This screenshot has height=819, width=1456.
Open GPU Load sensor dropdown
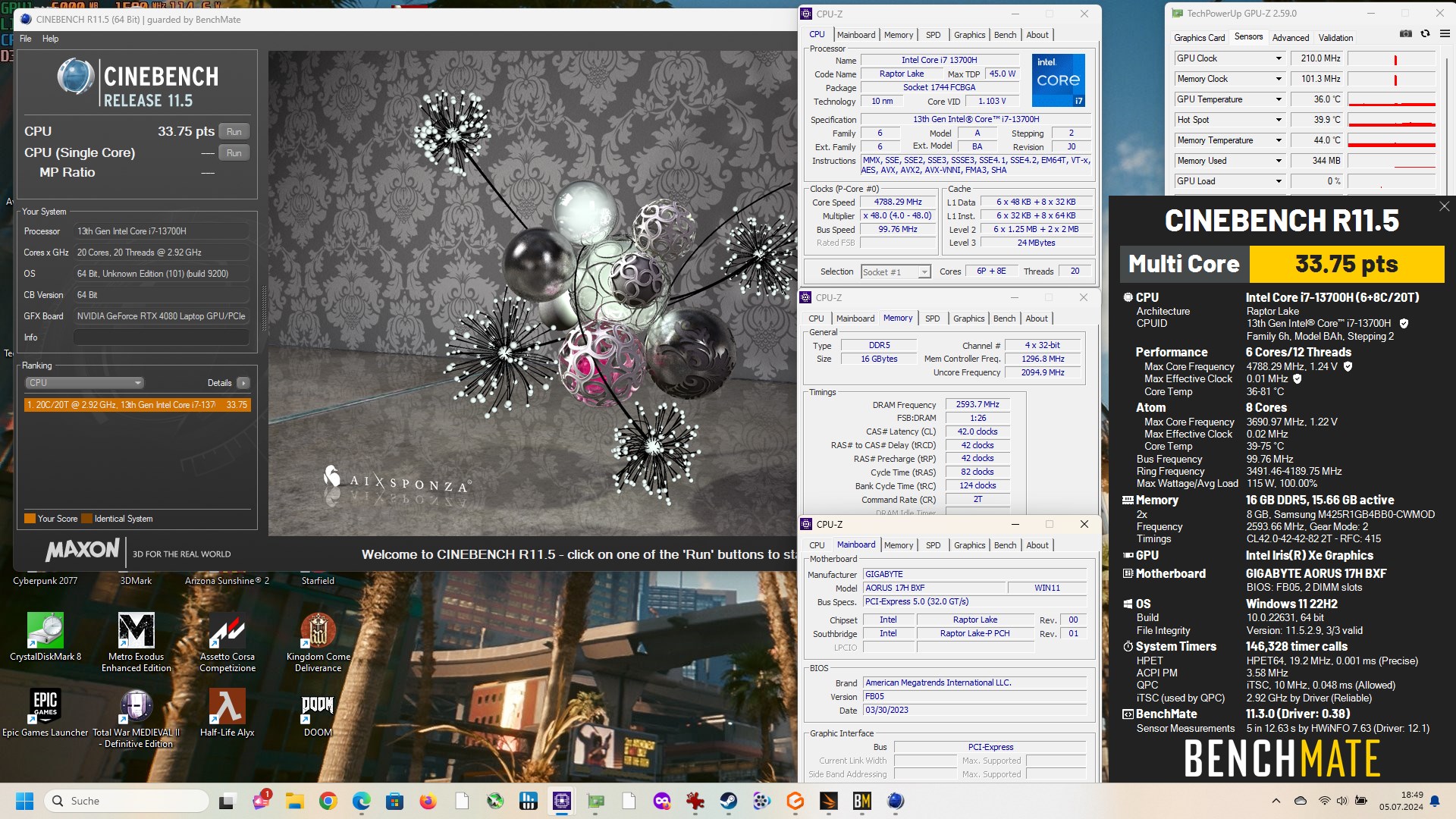pos(1278,181)
